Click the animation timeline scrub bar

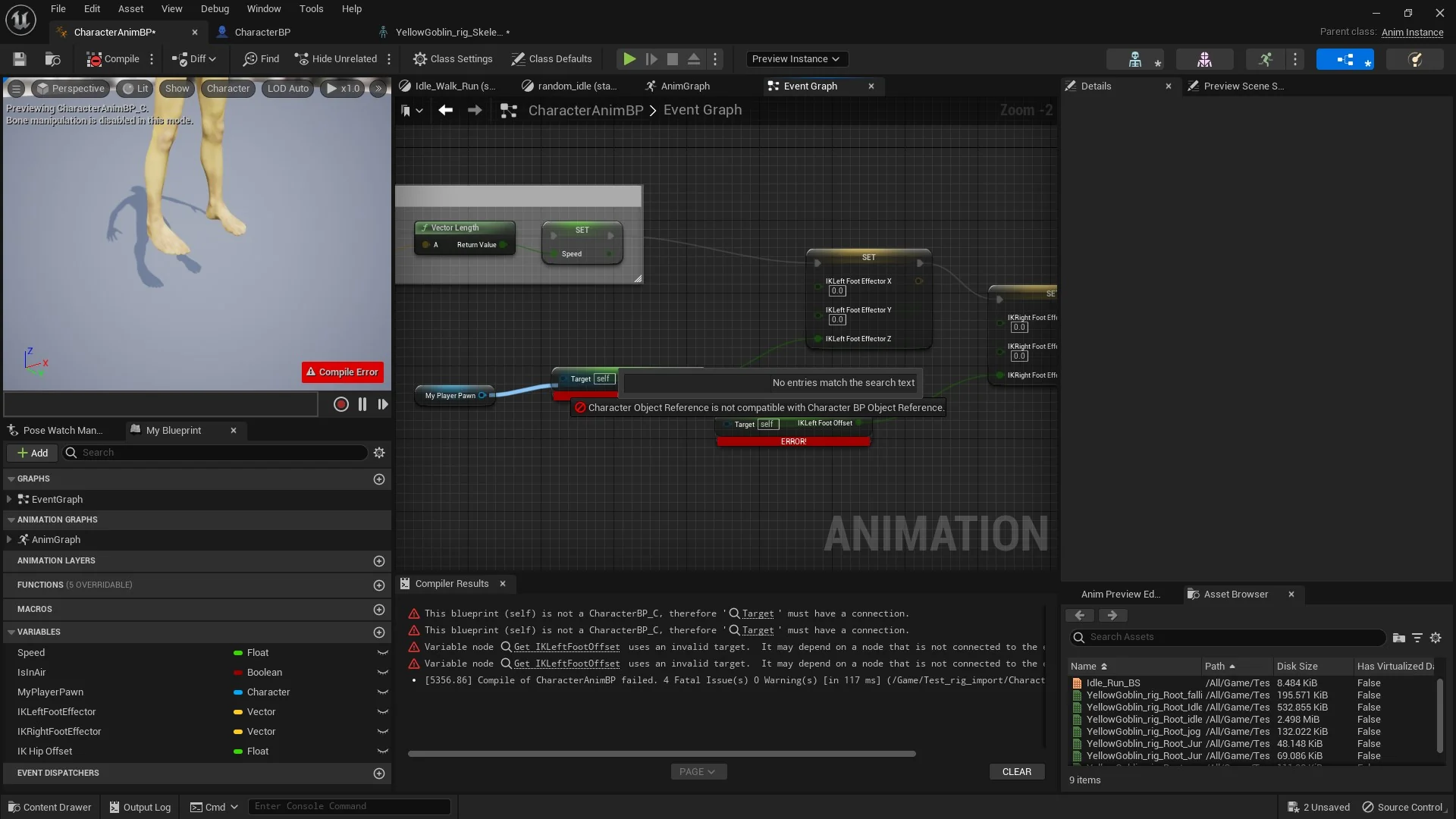pos(161,404)
